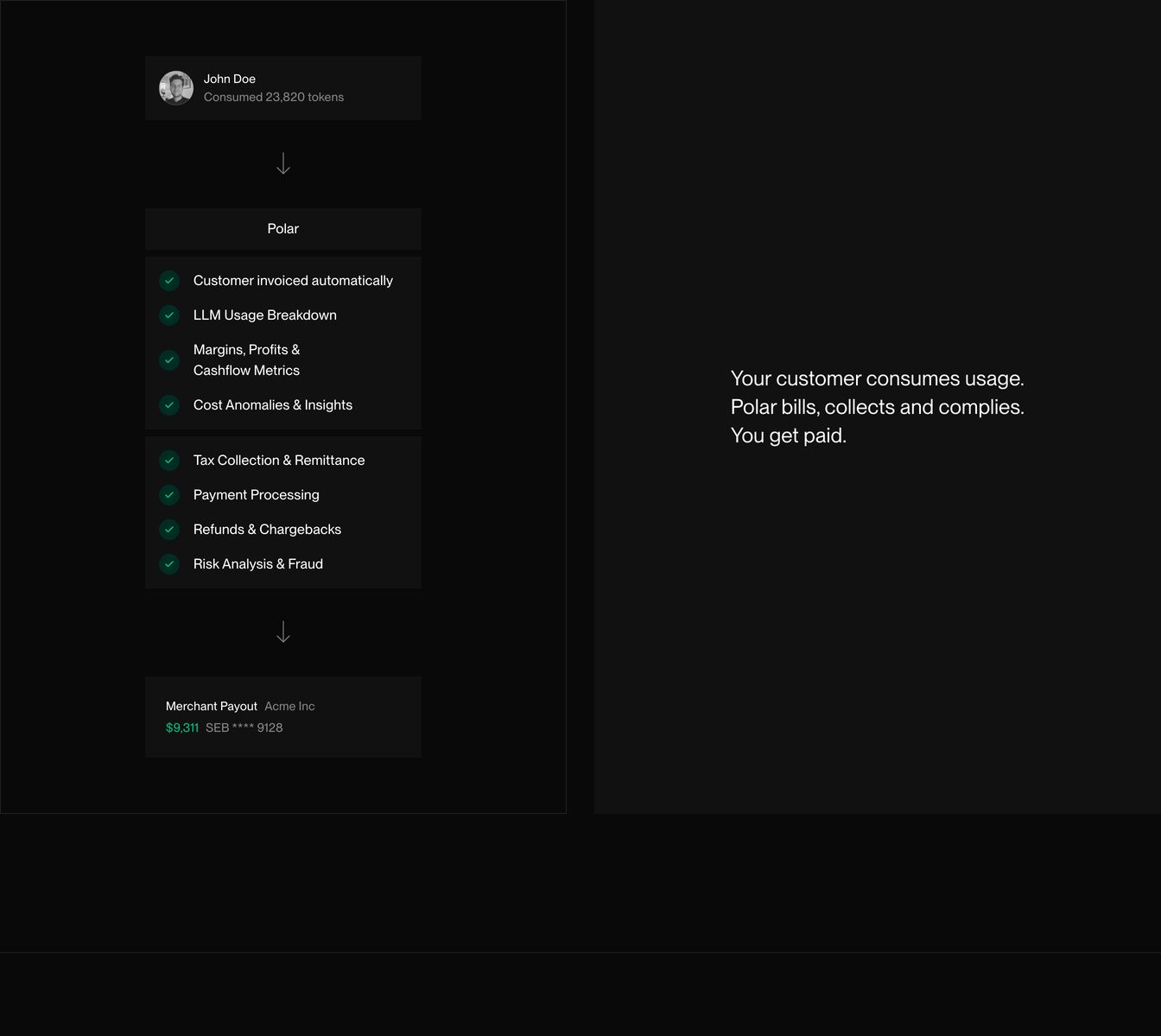Viewport: 1161px width, 1036px height.
Task: Click the green $9,311 payout amount
Action: point(182,728)
